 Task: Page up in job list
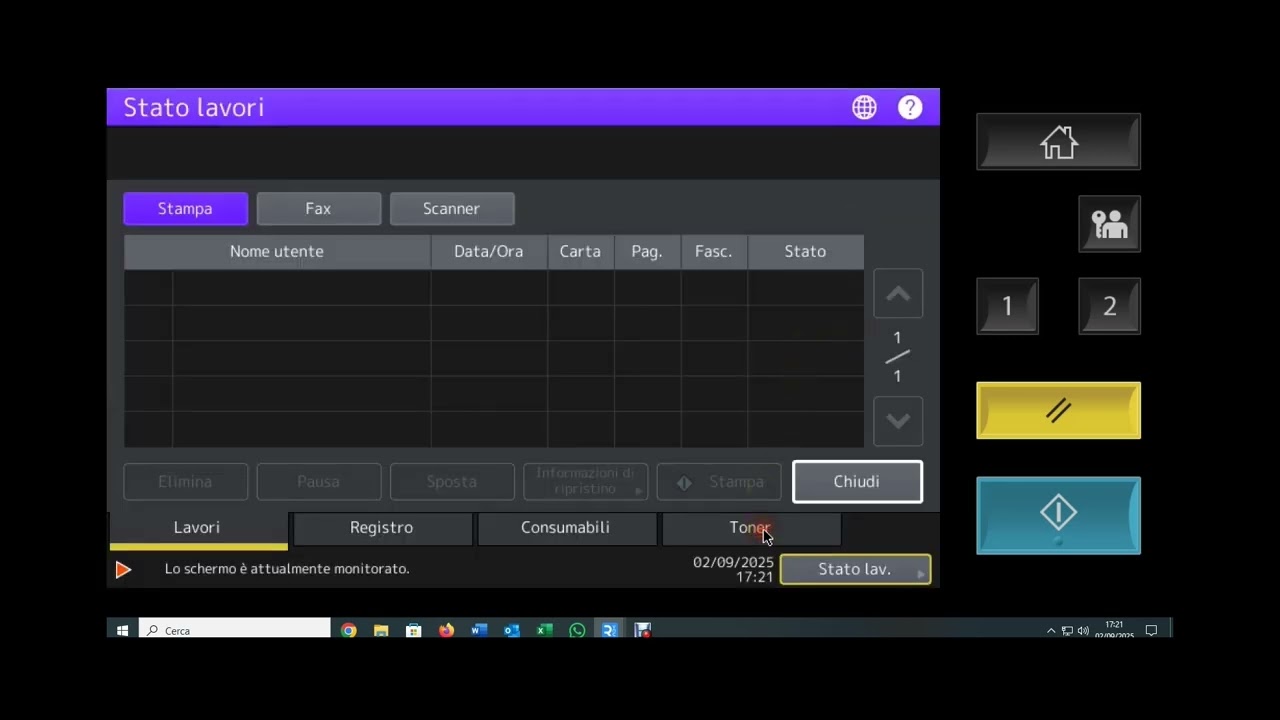pyautogui.click(x=898, y=294)
